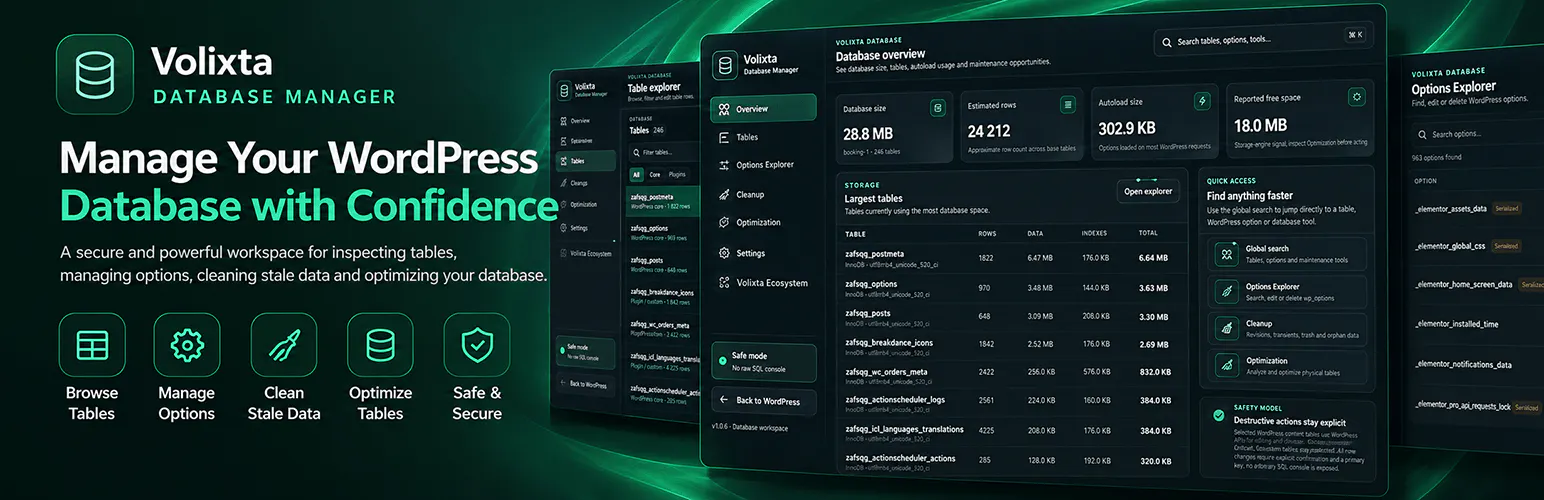Open Settings in the main window sidebar
Viewport: 1544px width, 500px height.
tap(763, 253)
